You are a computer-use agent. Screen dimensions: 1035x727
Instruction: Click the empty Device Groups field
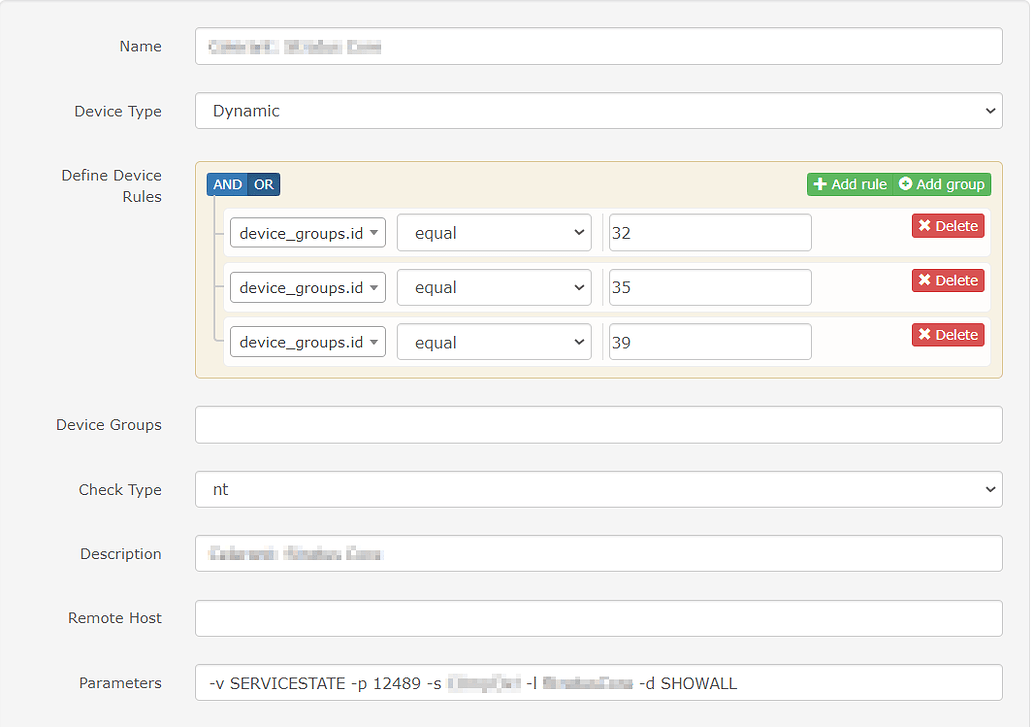(598, 424)
